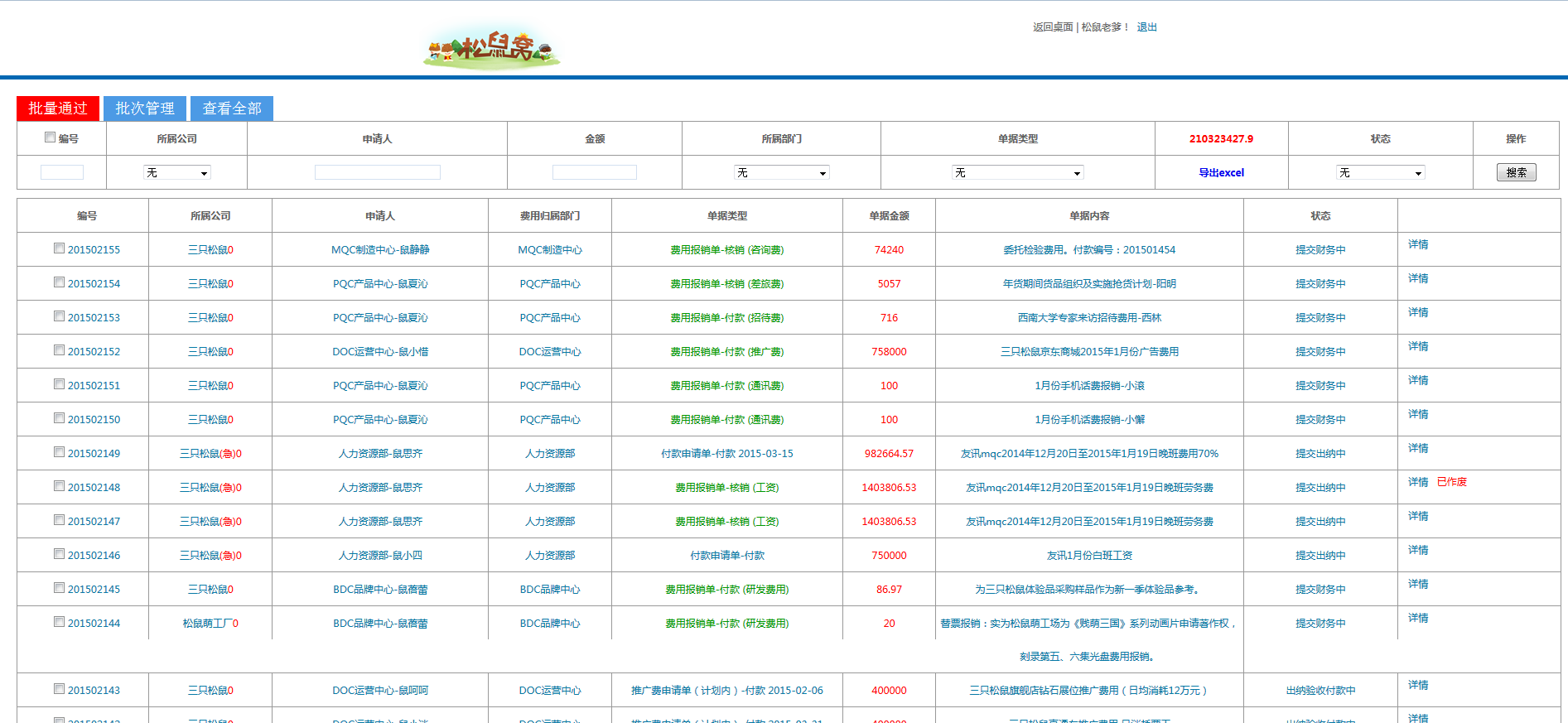1568x723 pixels.
Task: Check the box for row 201502154
Action: (60, 282)
